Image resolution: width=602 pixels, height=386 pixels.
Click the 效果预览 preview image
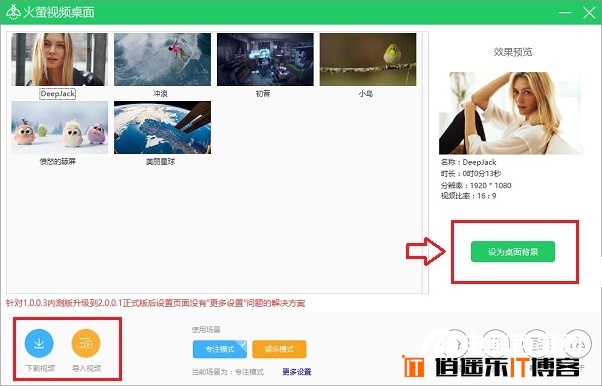click(511, 113)
